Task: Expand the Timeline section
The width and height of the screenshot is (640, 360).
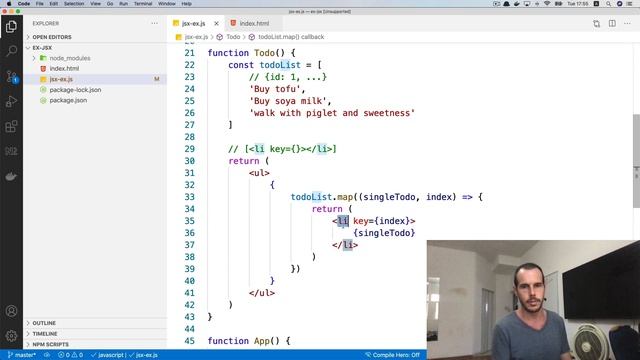Action: (95, 333)
